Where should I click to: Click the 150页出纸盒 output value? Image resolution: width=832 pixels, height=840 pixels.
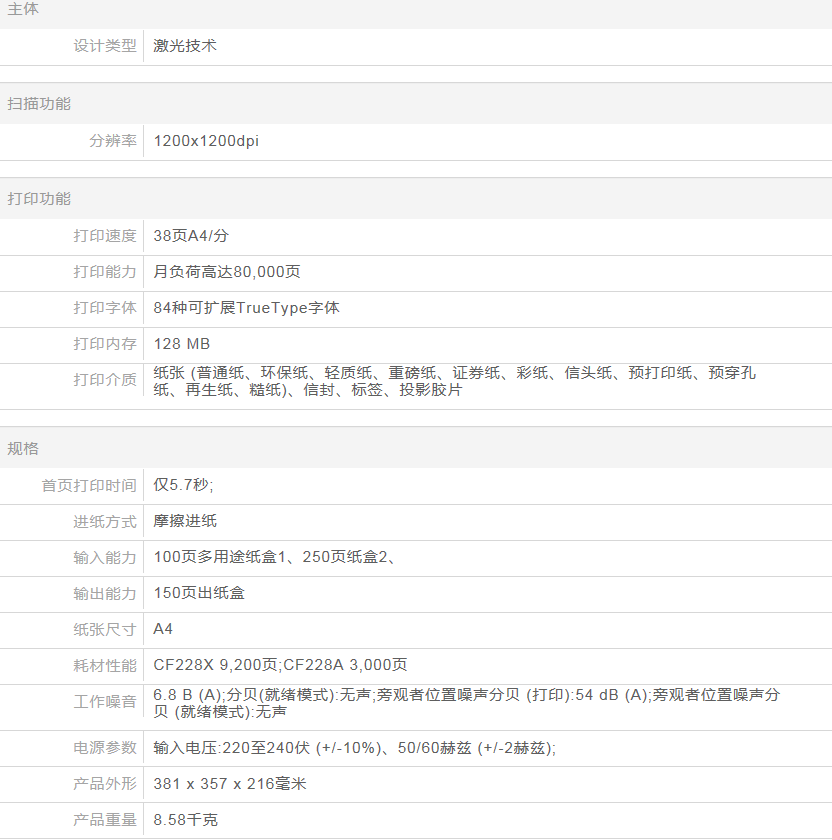point(199,593)
